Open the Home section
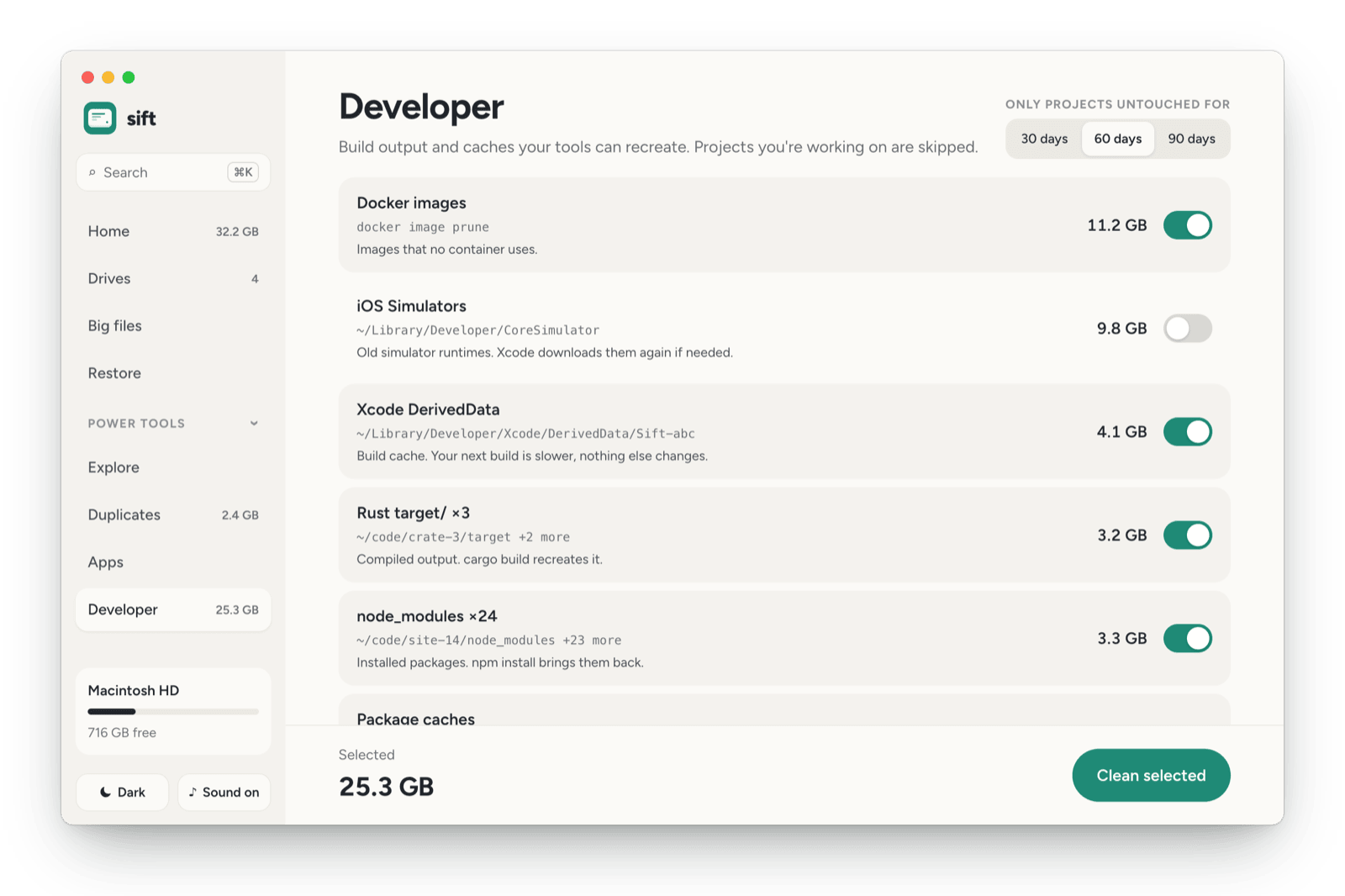1345x896 pixels. click(x=173, y=231)
